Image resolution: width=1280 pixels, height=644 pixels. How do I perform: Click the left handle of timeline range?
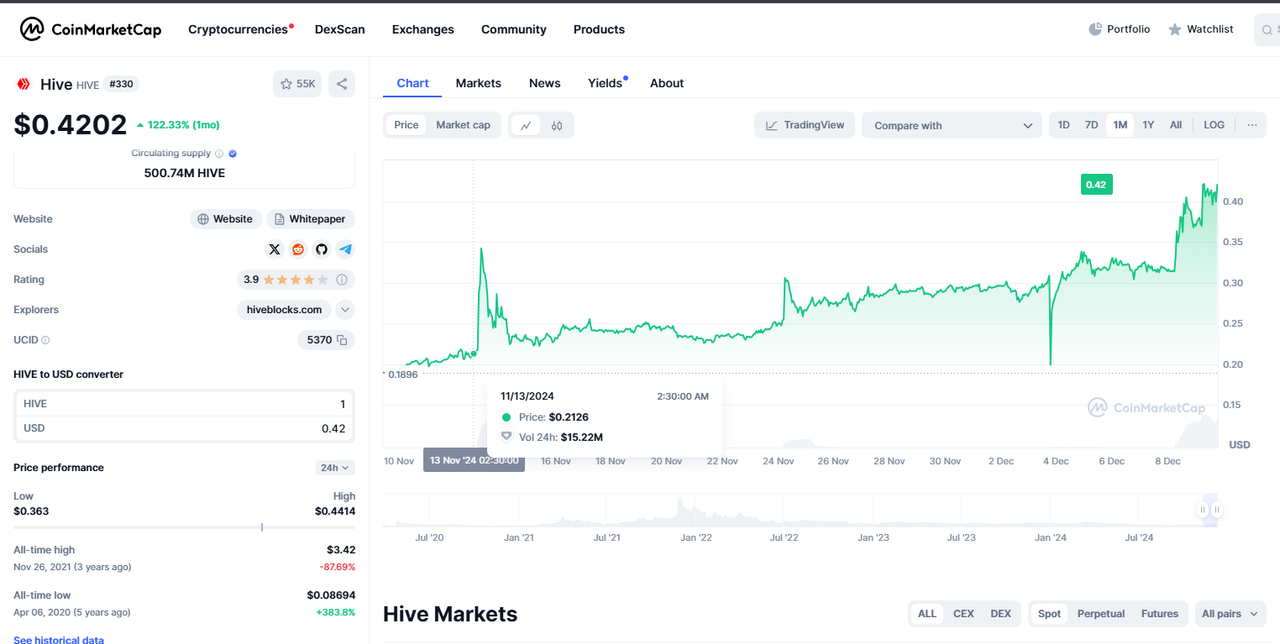point(1203,510)
